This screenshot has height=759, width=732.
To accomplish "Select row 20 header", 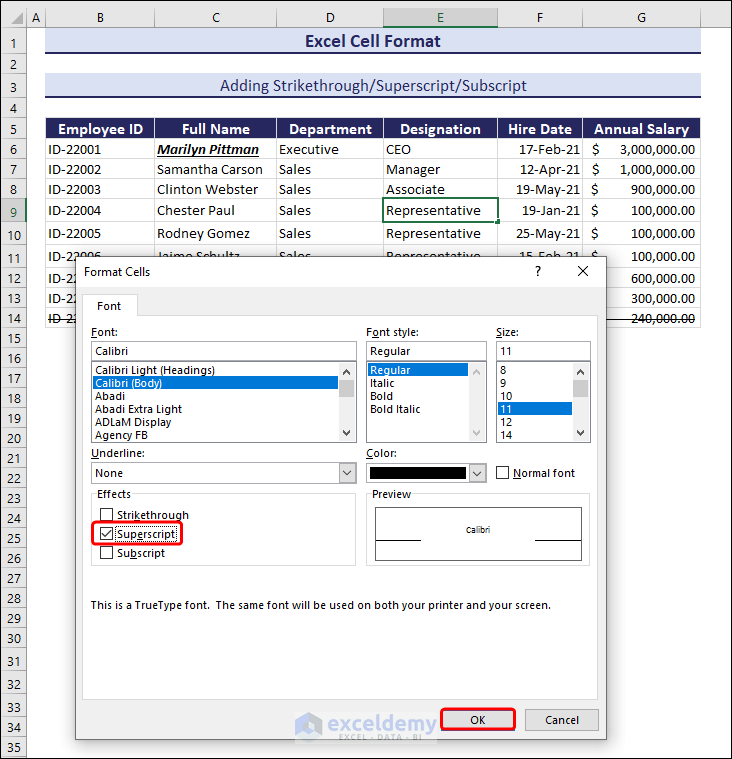I will 14,439.
